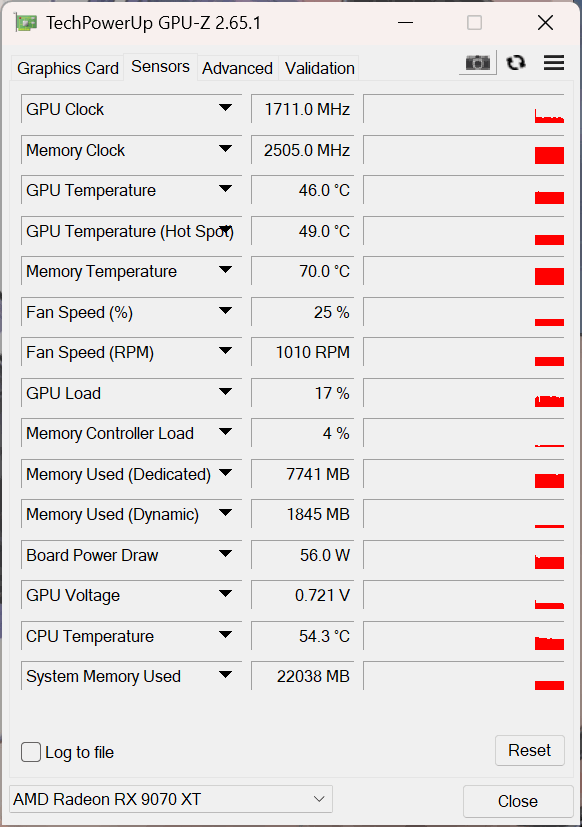Open the Fan Speed (RPM) dropdown arrow

tap(225, 351)
